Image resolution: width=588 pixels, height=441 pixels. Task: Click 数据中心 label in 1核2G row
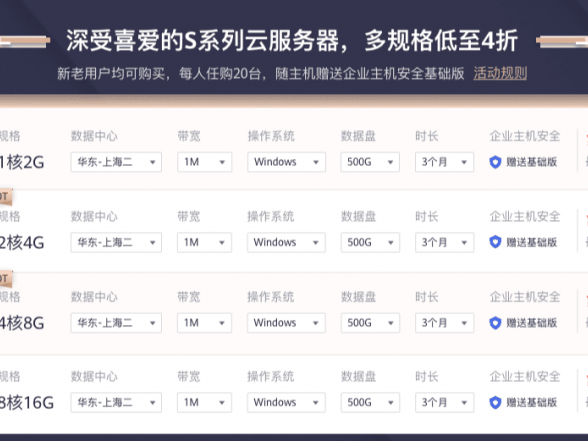pyautogui.click(x=94, y=136)
